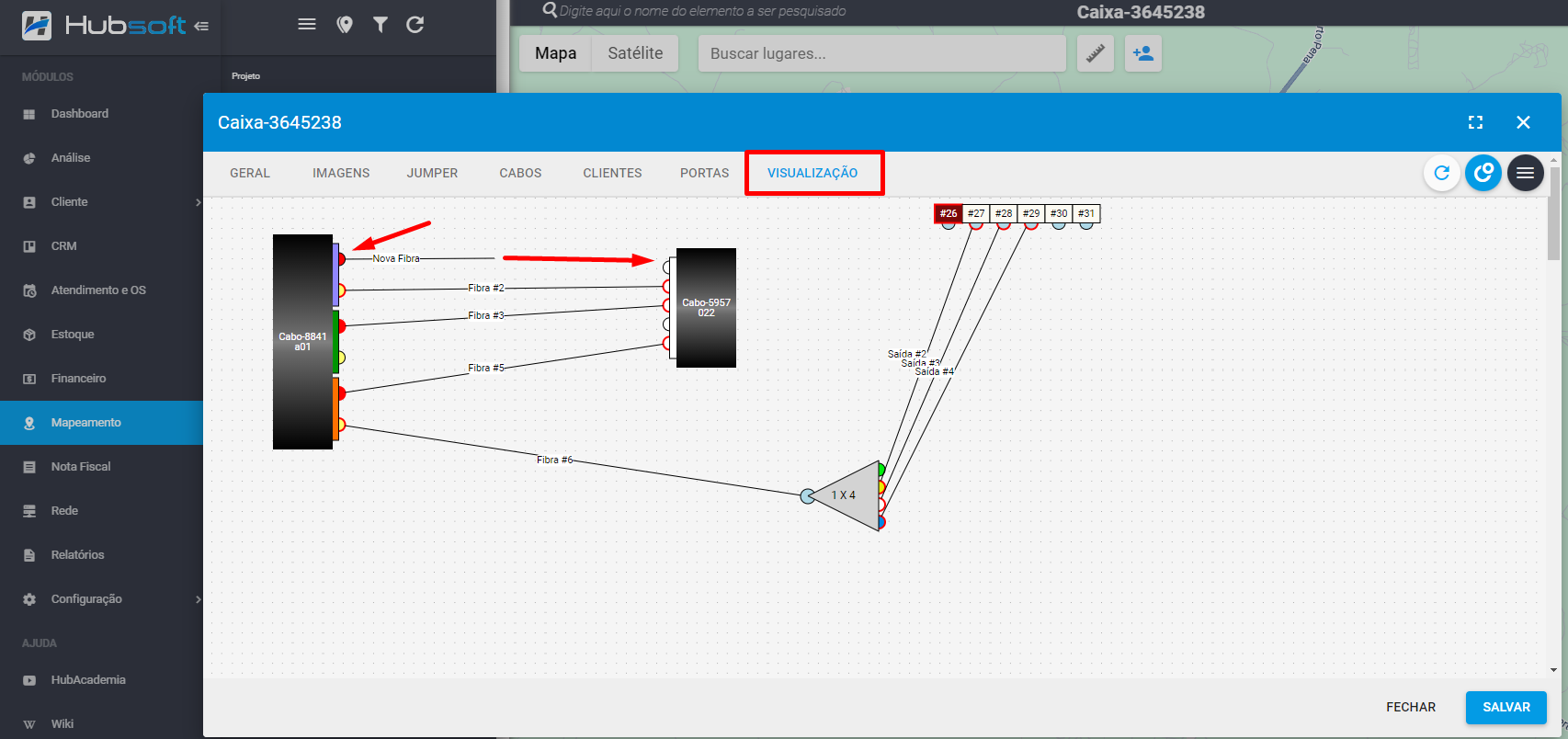Select port #26 box
This screenshot has height=739, width=1568.
point(949,213)
